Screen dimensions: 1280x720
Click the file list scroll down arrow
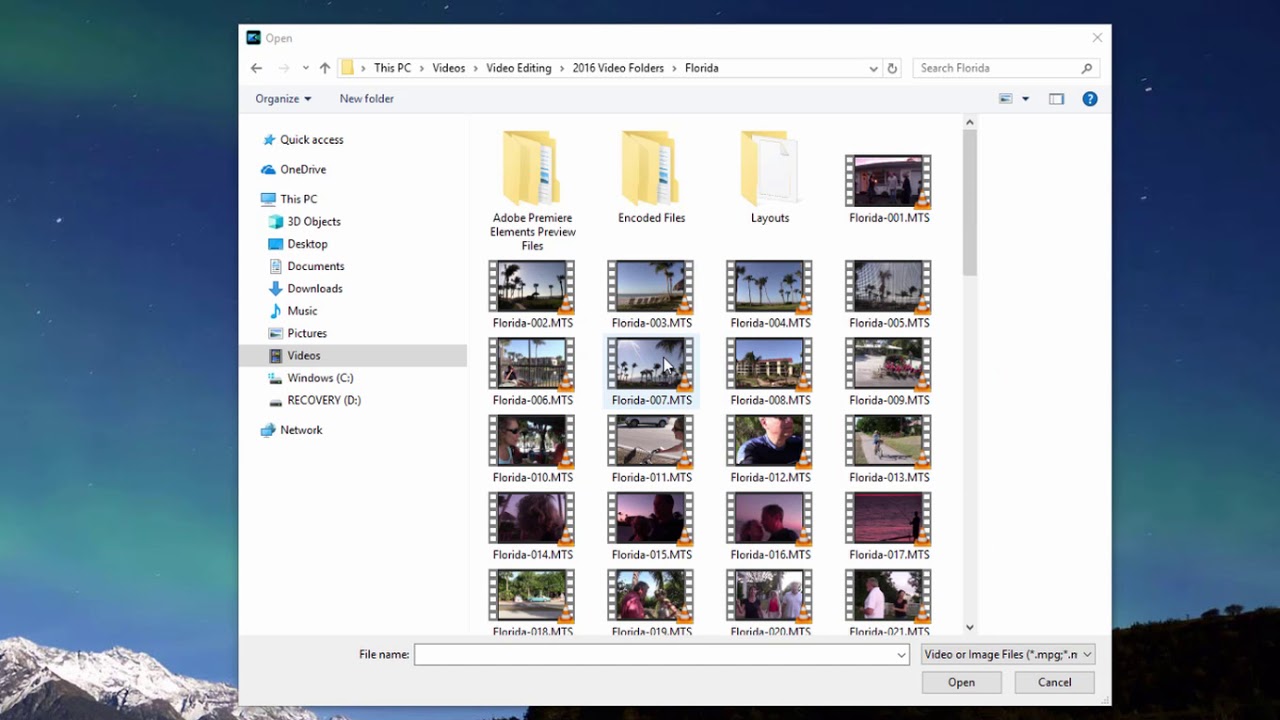969,627
